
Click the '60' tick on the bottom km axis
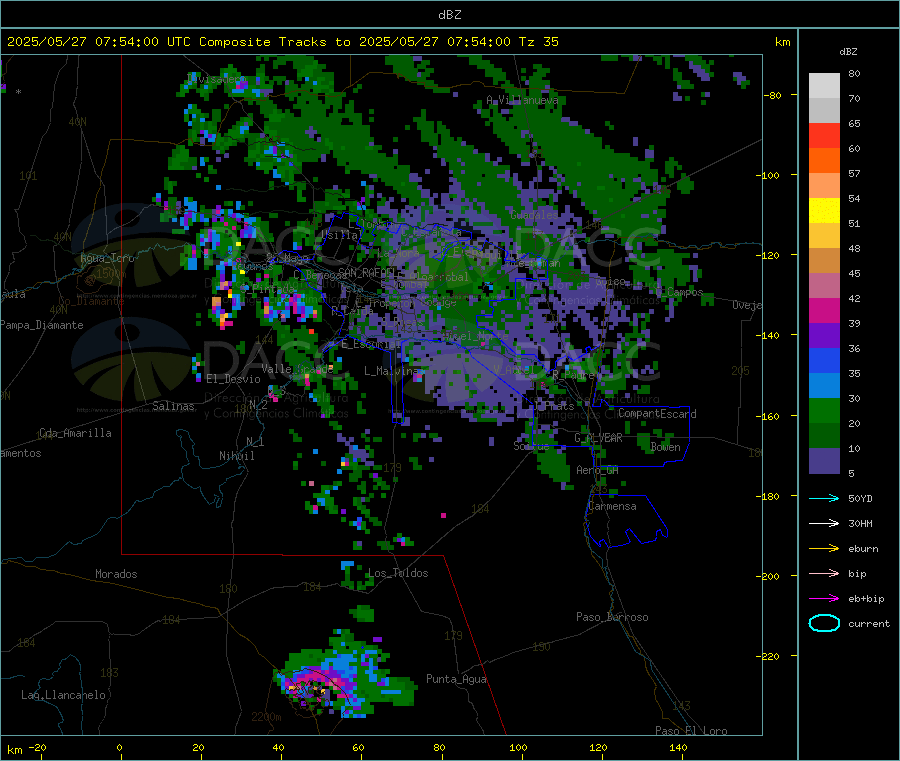point(358,747)
